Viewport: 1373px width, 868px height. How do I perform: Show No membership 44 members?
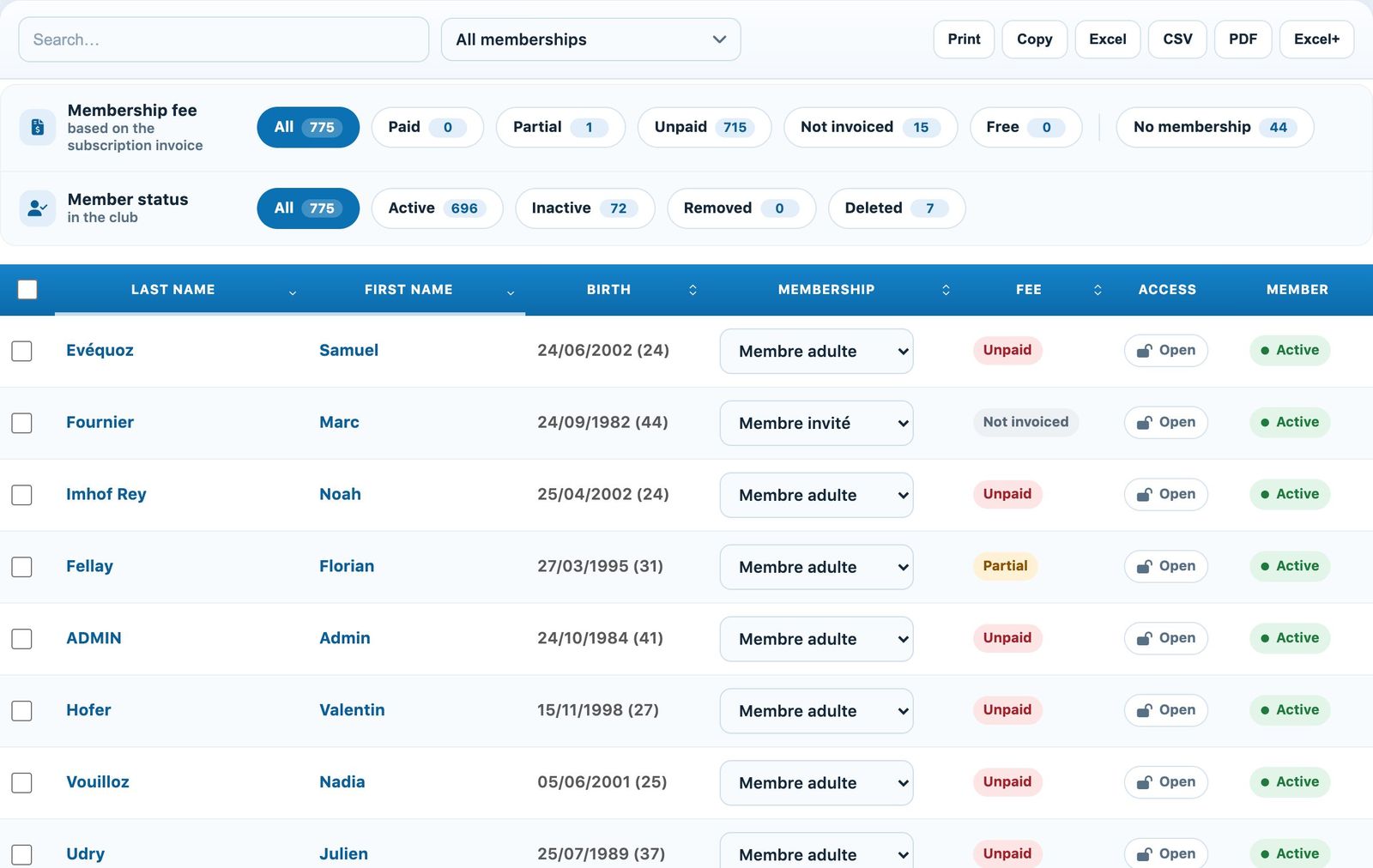point(1215,127)
